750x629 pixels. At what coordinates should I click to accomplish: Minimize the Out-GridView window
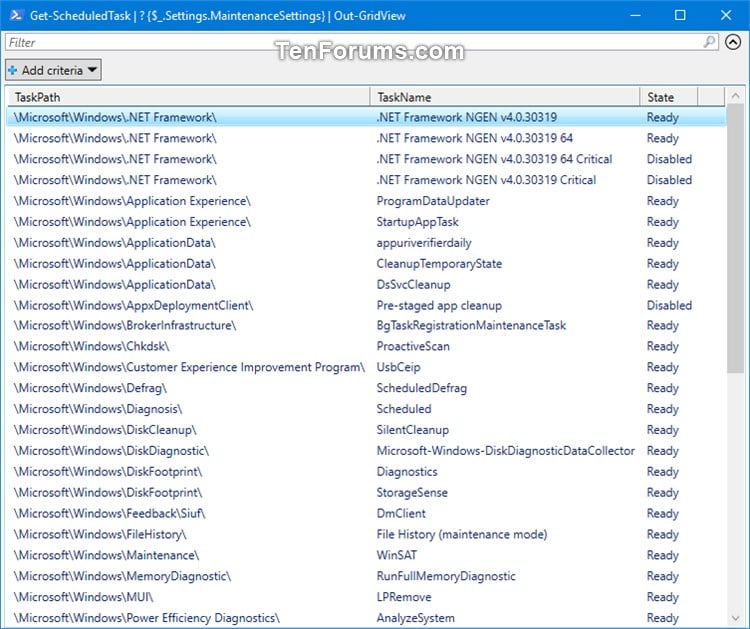635,15
